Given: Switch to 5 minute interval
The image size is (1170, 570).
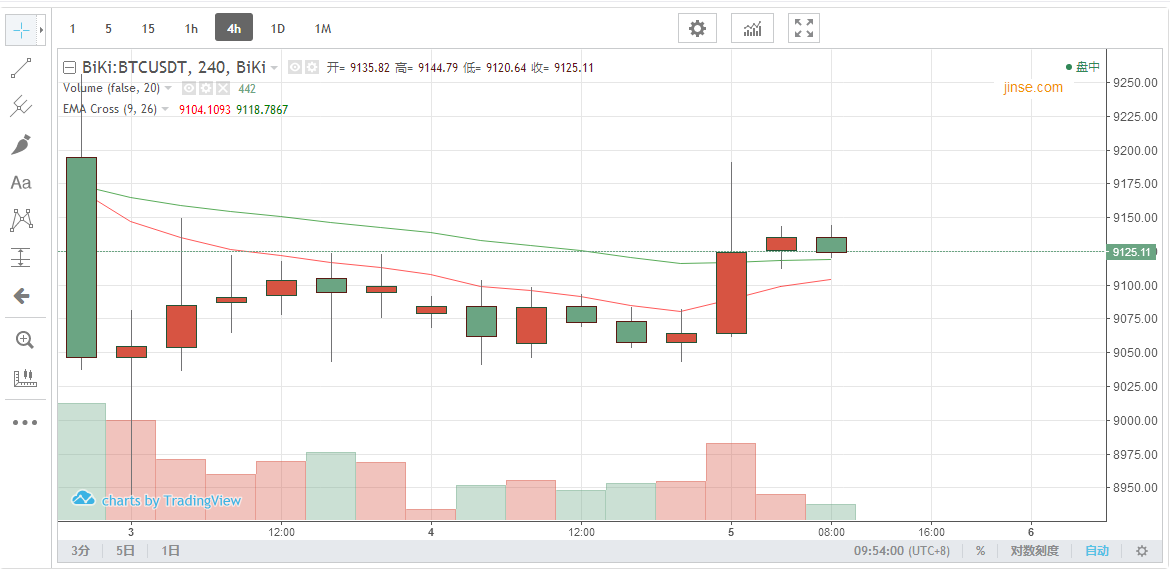Looking at the screenshot, I should tap(108, 28).
